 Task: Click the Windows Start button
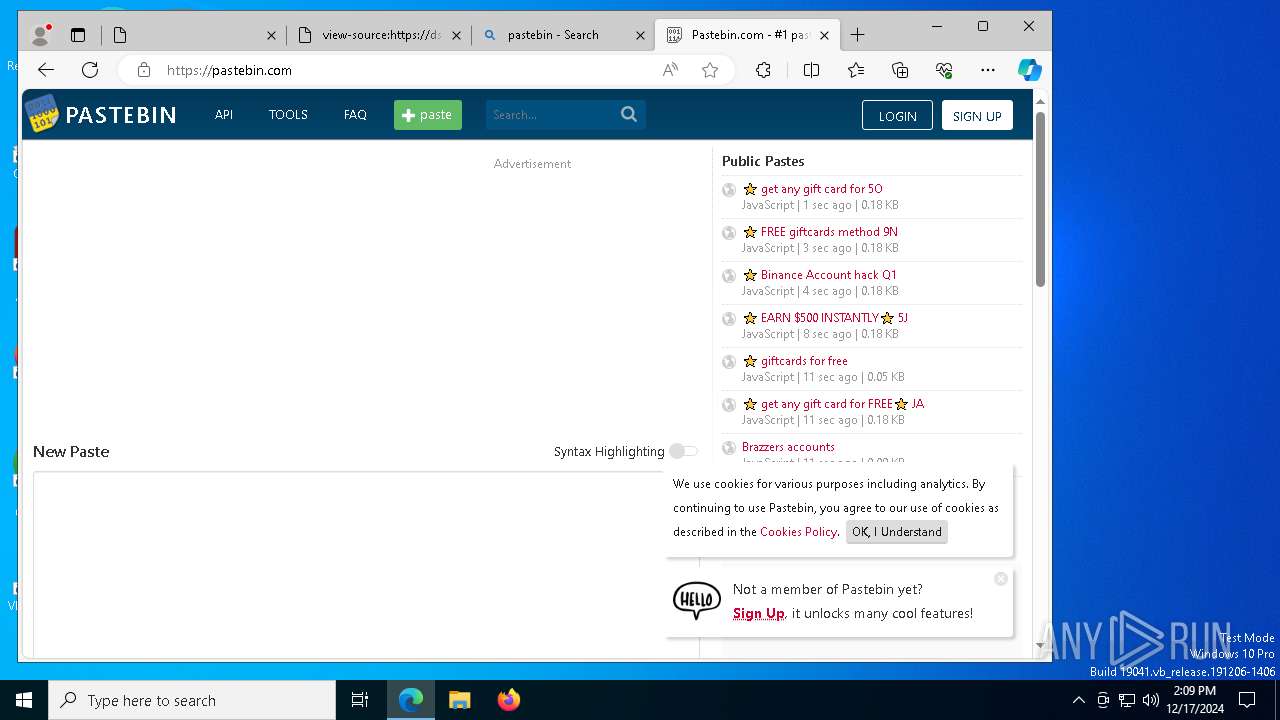24,700
